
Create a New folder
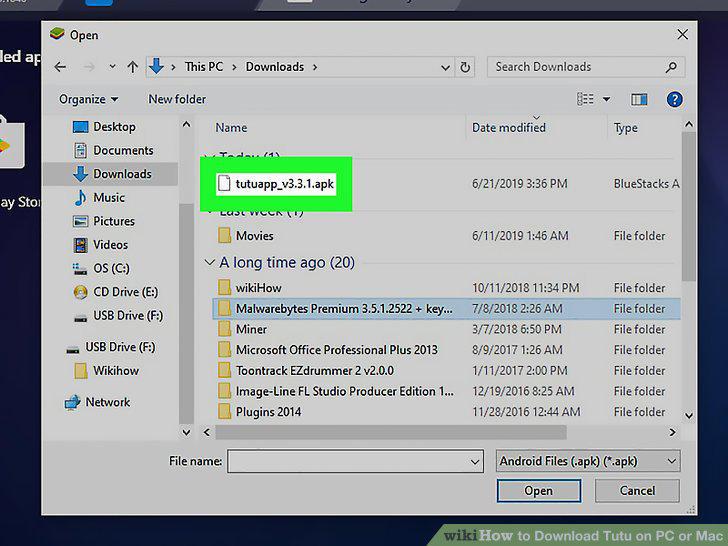[177, 99]
